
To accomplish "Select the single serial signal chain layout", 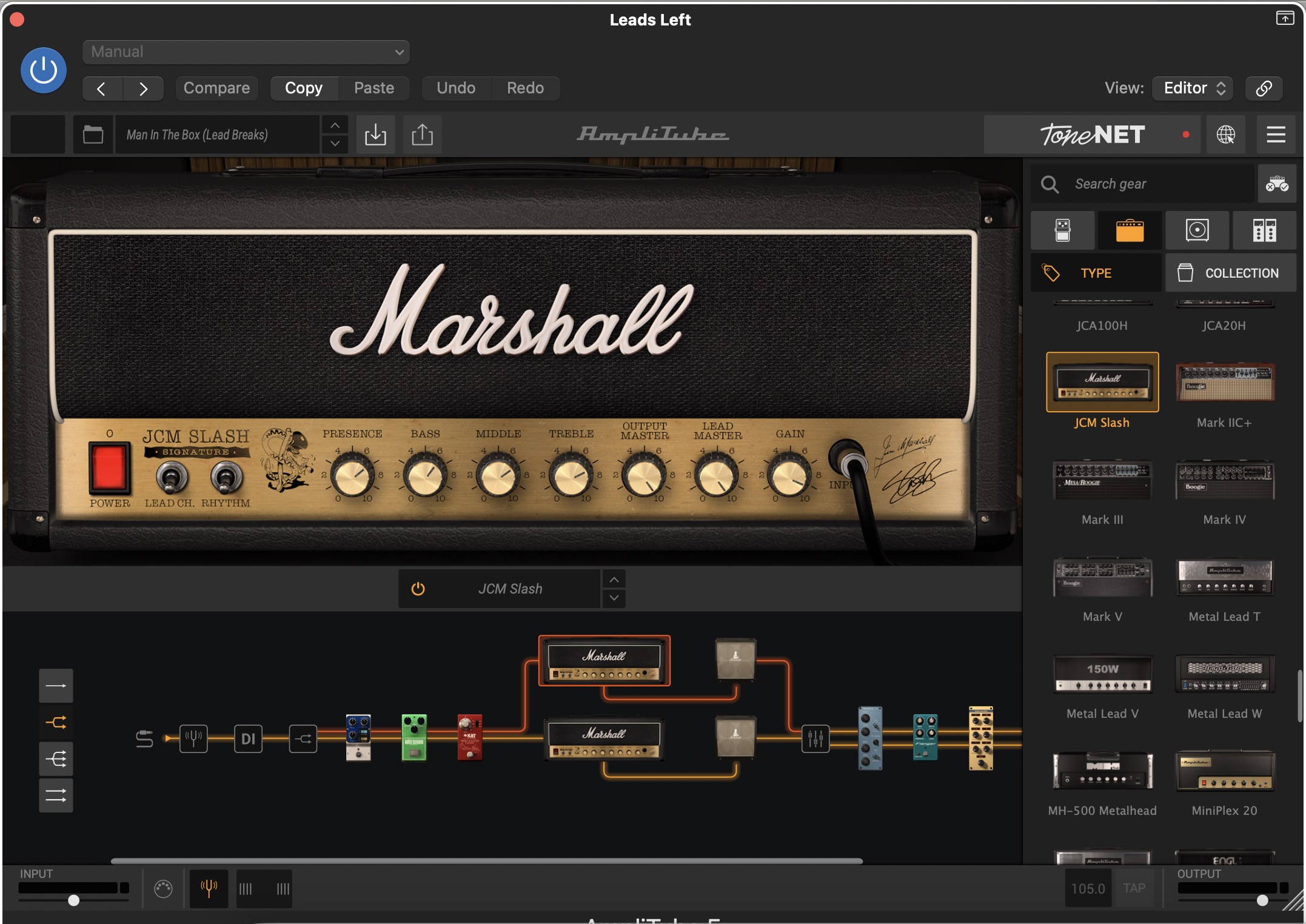I will pyautogui.click(x=56, y=686).
